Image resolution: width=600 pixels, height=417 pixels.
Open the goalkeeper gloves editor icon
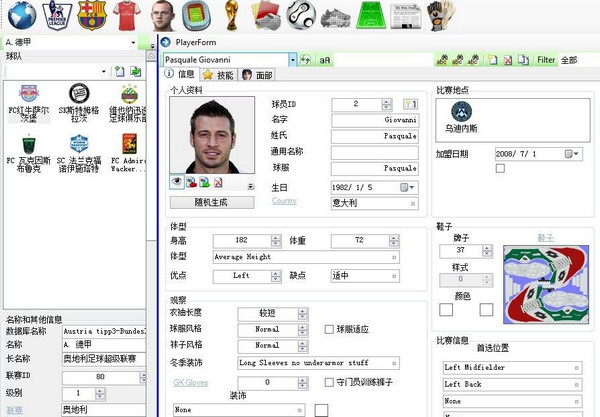pos(441,16)
